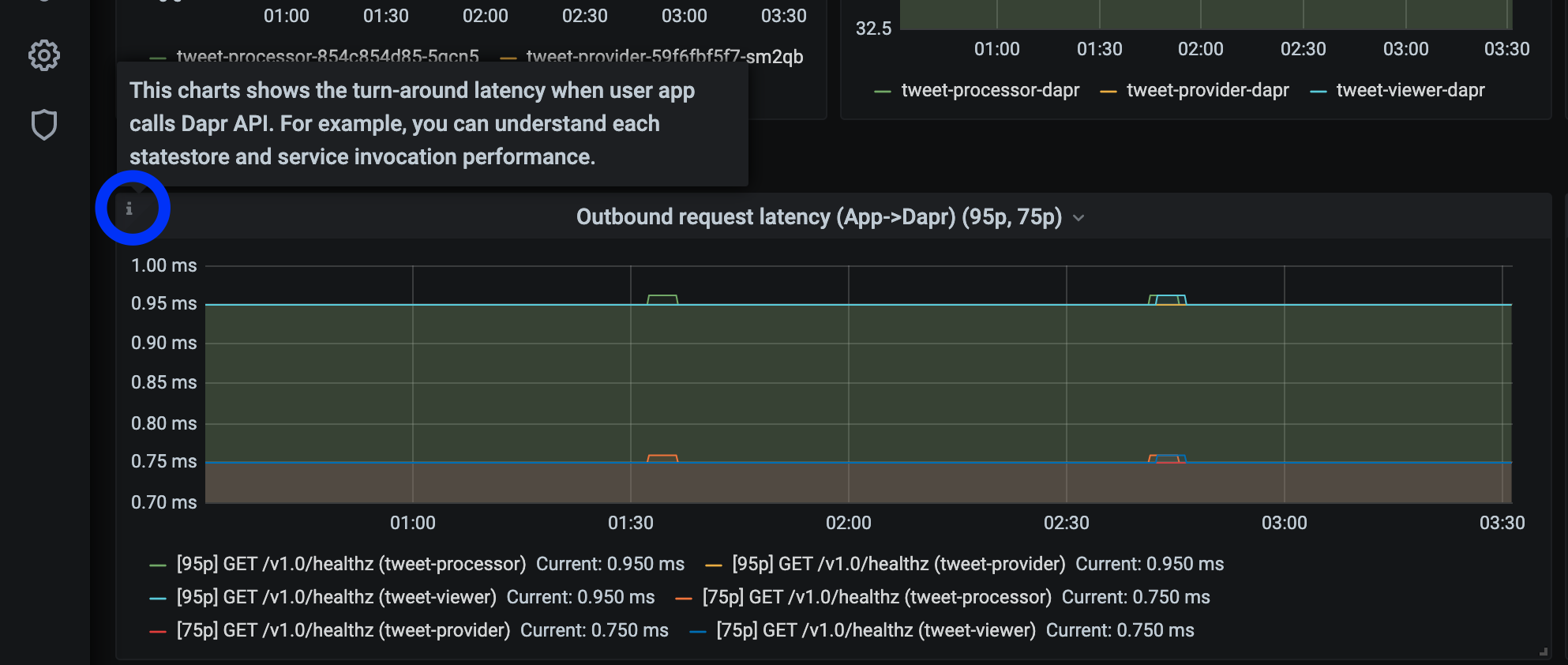The image size is (1568, 665).
Task: Click the latency panel's info icon
Action: tap(129, 209)
